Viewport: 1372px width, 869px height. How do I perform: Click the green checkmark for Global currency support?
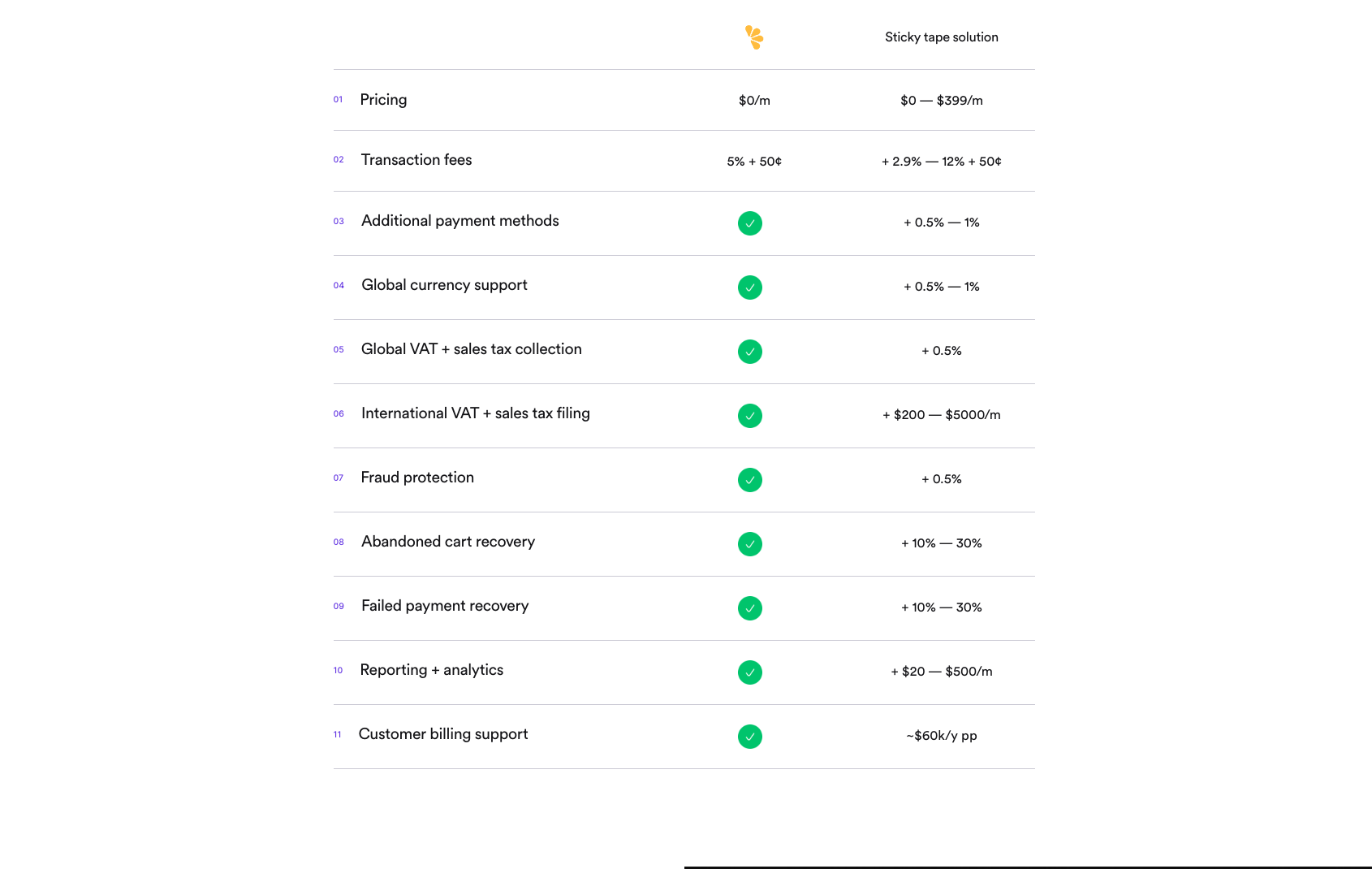click(750, 288)
